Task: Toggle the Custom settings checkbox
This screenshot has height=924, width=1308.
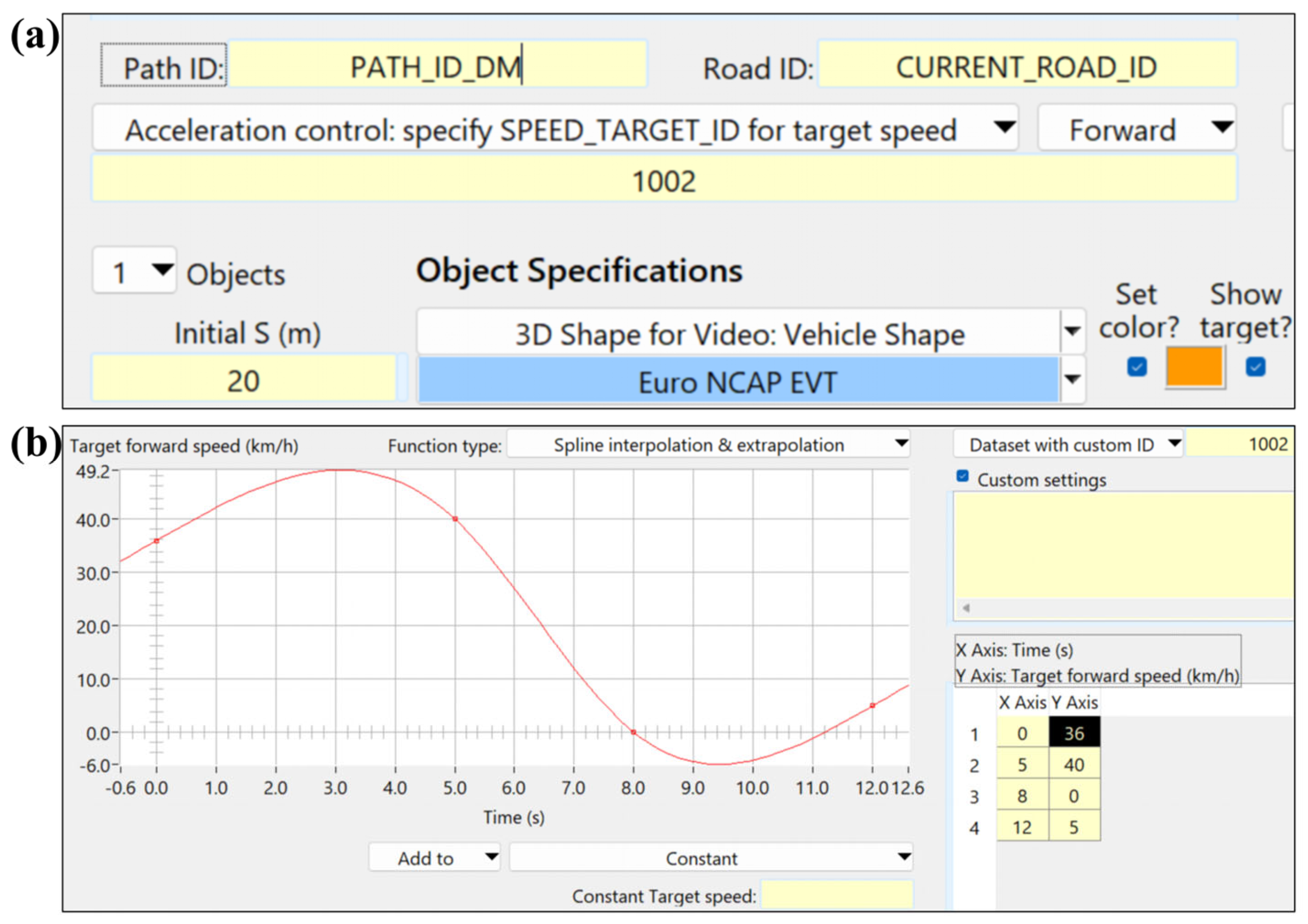Action: click(962, 476)
